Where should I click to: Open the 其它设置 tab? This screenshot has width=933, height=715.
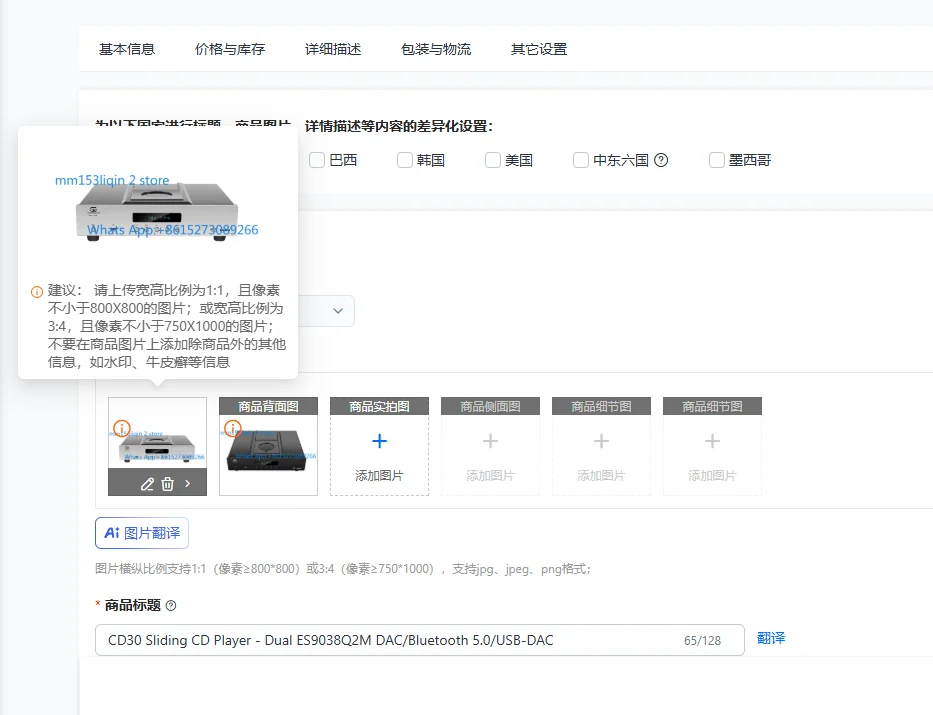(x=539, y=49)
